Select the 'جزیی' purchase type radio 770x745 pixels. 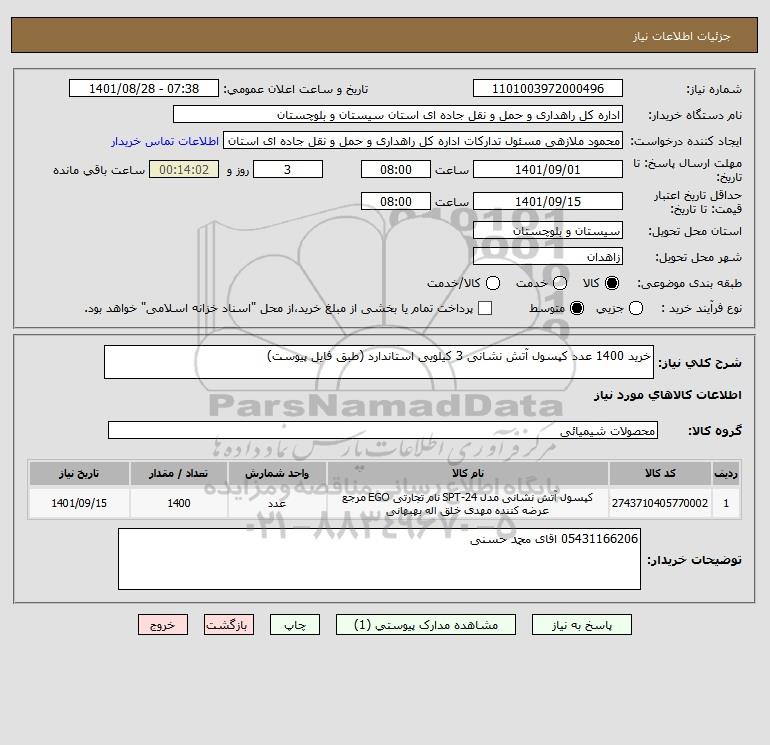(636, 308)
